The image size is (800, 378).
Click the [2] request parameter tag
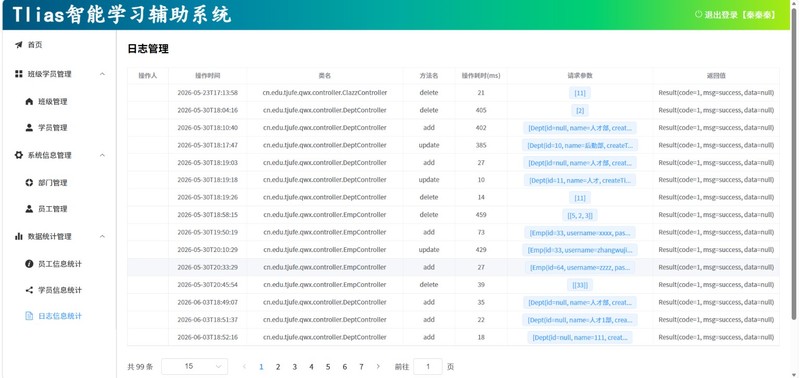coord(580,110)
